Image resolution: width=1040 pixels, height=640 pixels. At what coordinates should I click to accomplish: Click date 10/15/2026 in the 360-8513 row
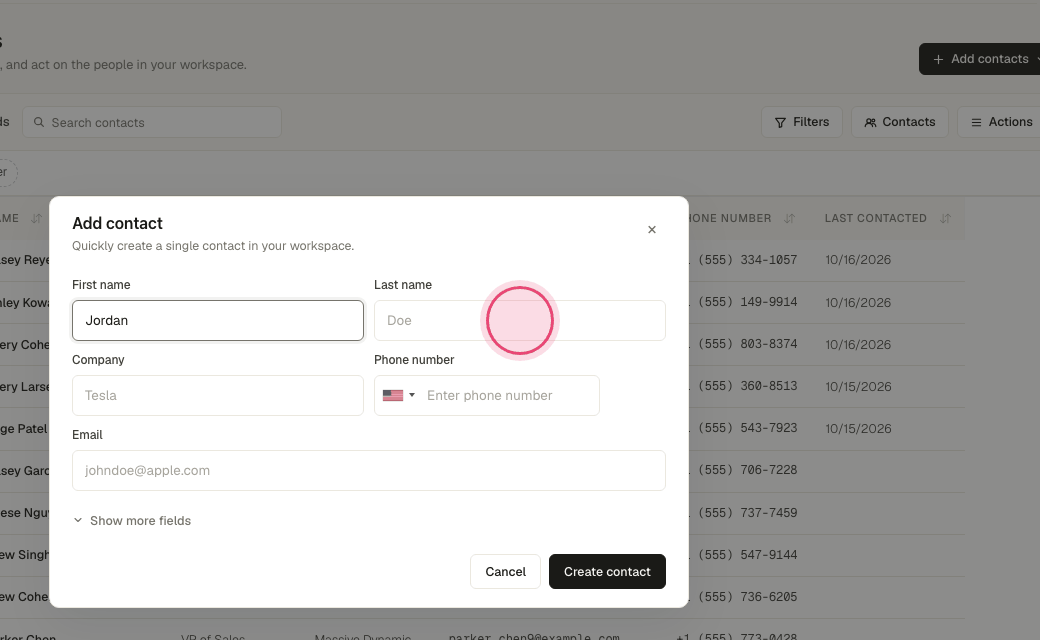pos(858,387)
